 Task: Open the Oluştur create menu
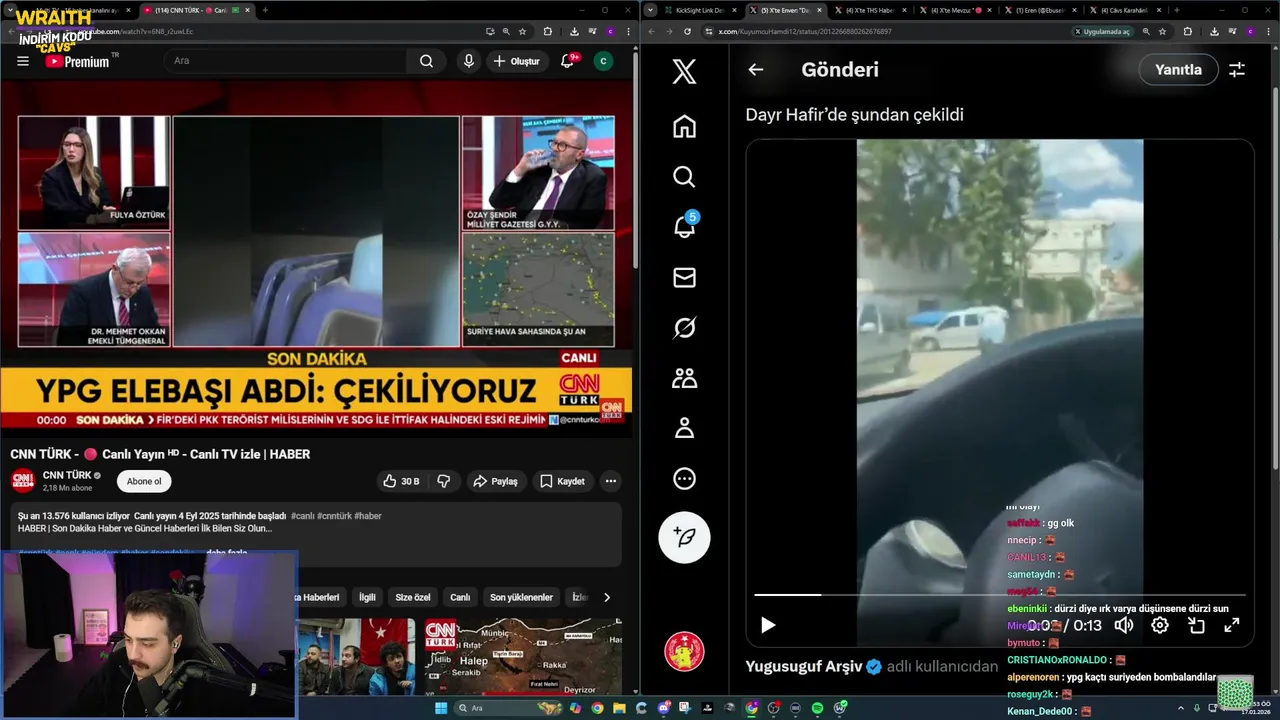[517, 61]
